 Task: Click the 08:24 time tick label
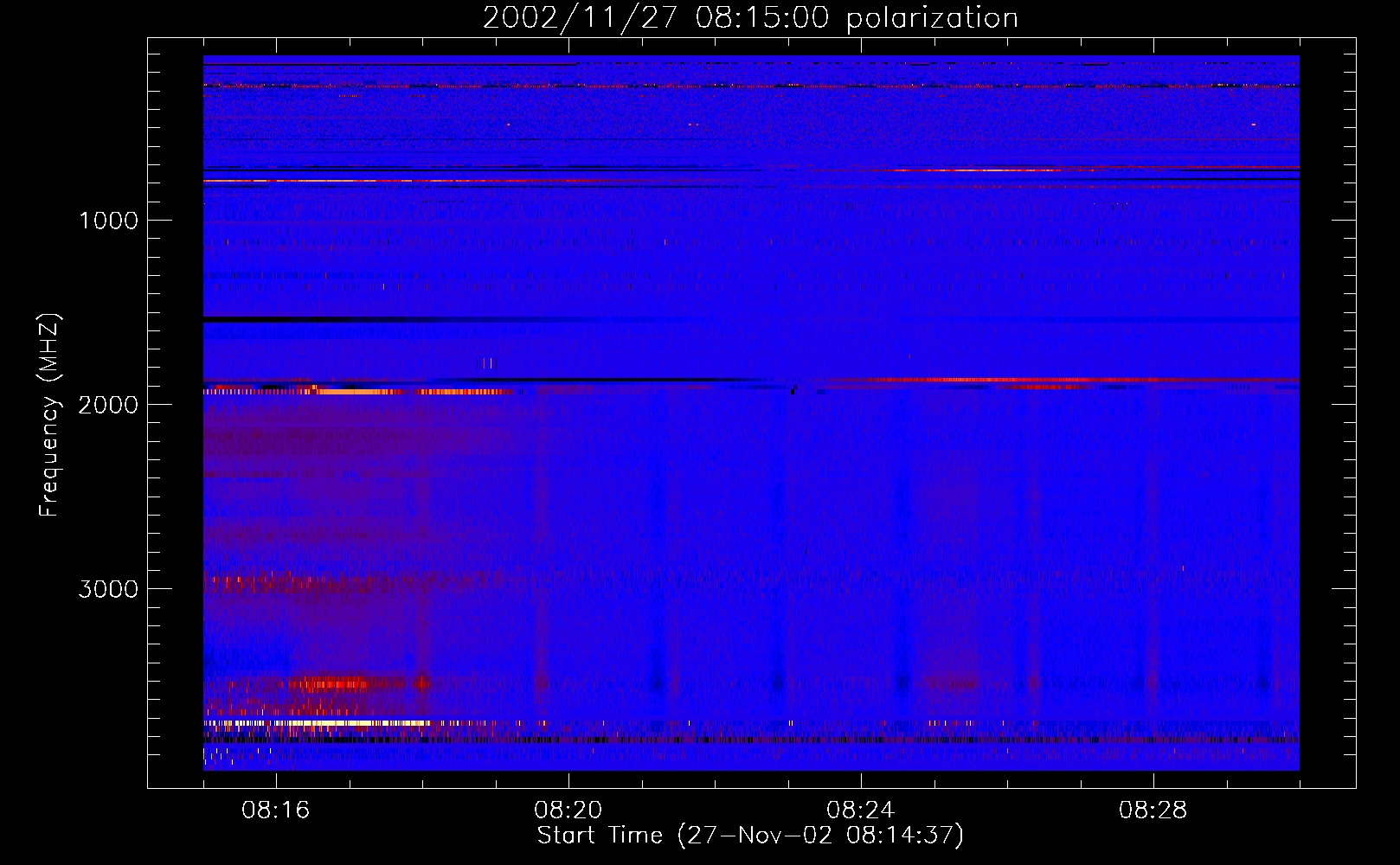click(861, 811)
